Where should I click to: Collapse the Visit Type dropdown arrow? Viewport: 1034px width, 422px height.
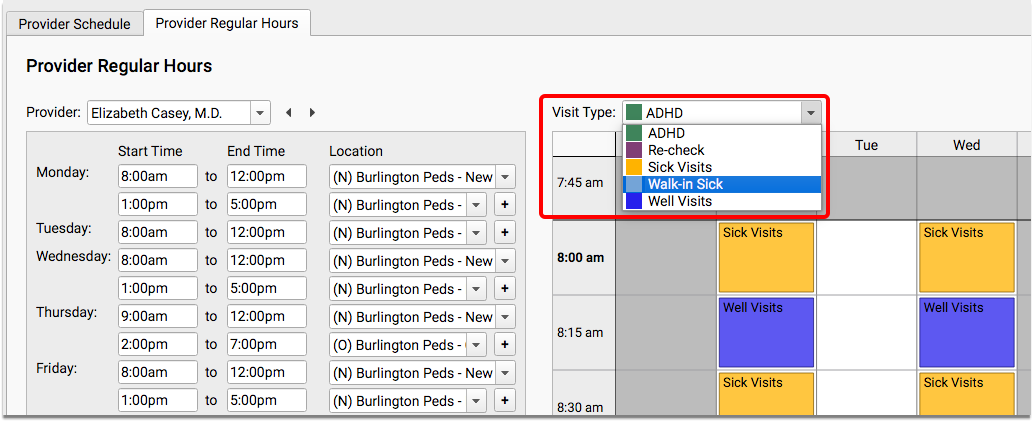click(811, 113)
